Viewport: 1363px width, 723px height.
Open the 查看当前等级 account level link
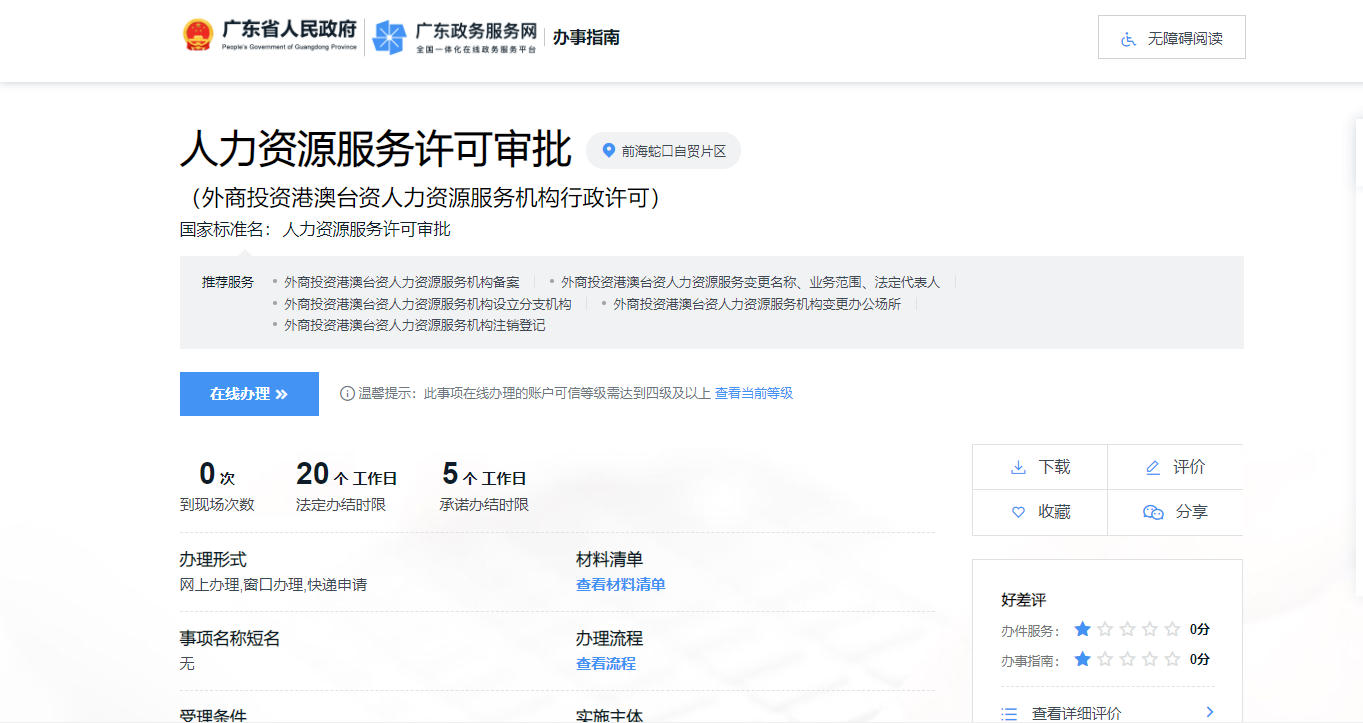[753, 393]
